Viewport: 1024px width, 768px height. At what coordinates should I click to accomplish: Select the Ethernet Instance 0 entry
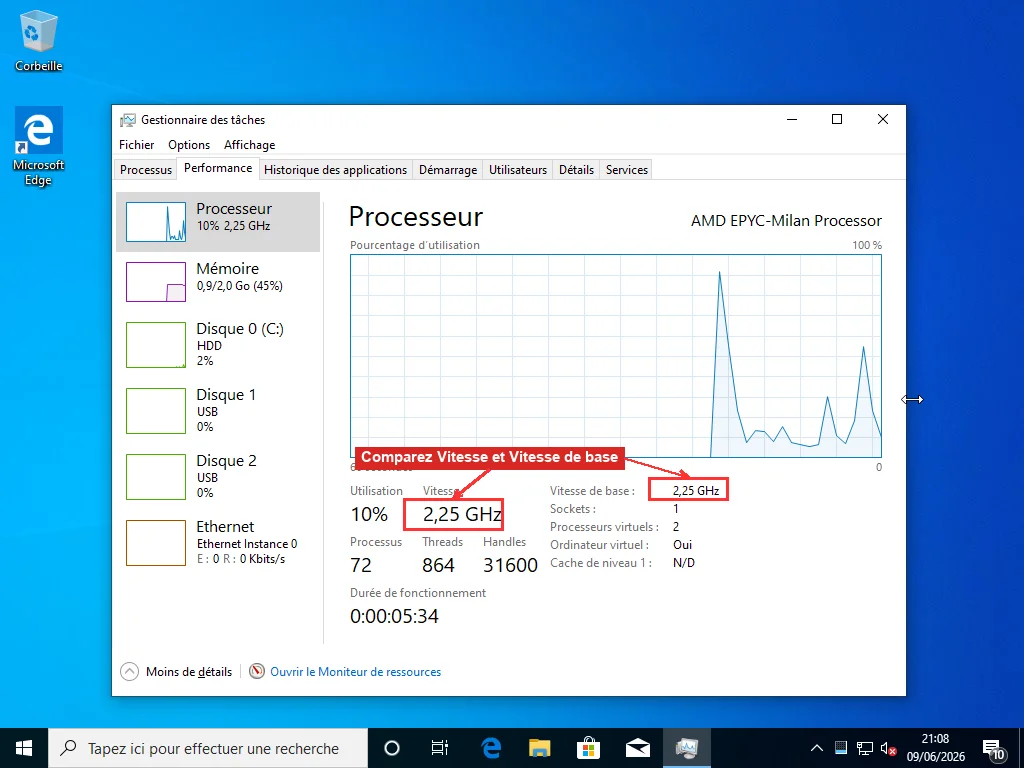217,542
